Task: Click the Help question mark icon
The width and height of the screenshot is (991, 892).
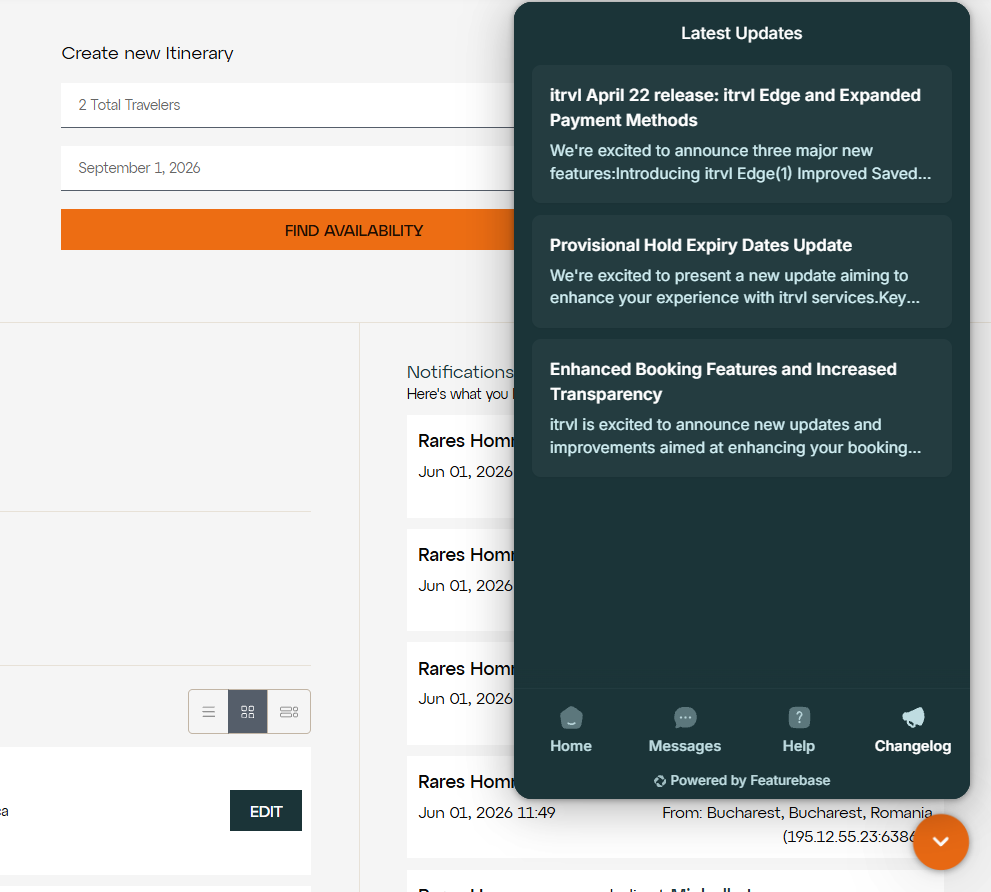Action: (x=799, y=718)
